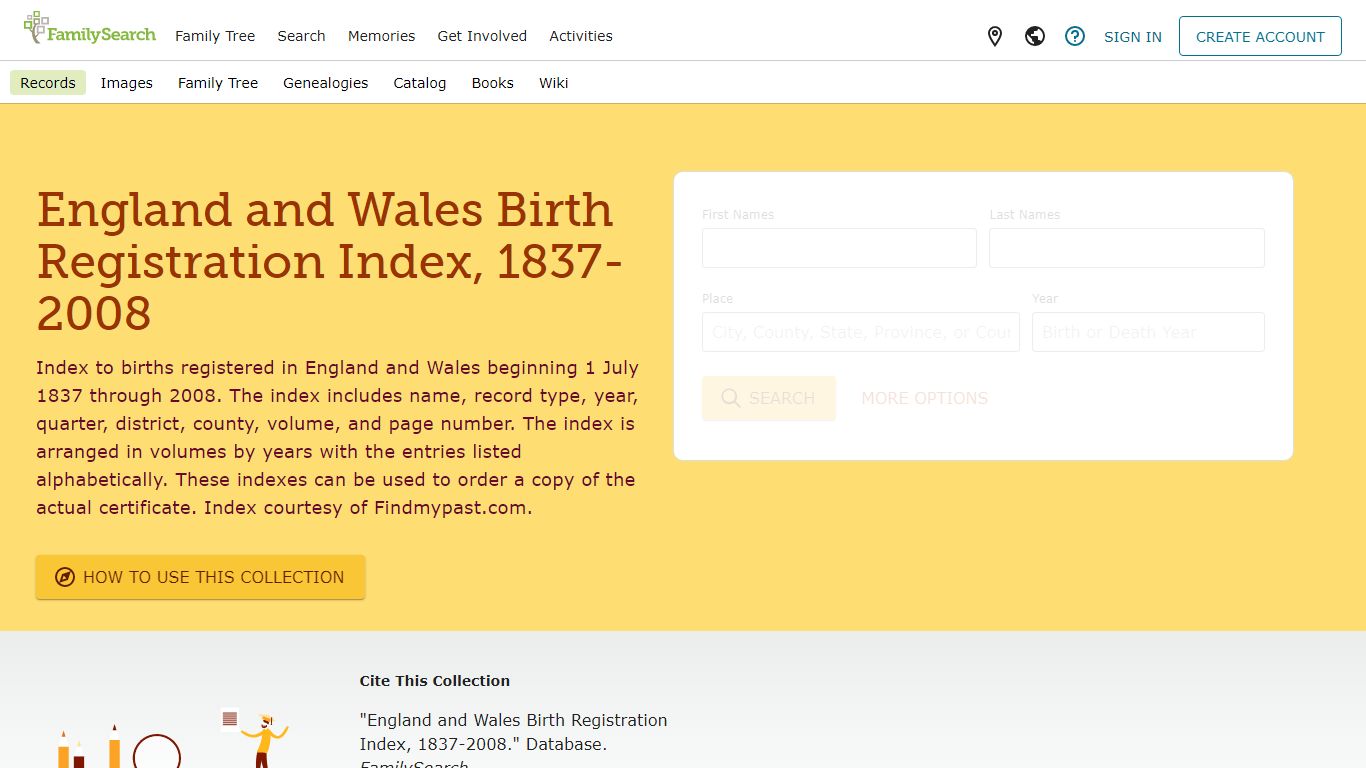Select the Records tab
The image size is (1366, 768).
click(48, 83)
